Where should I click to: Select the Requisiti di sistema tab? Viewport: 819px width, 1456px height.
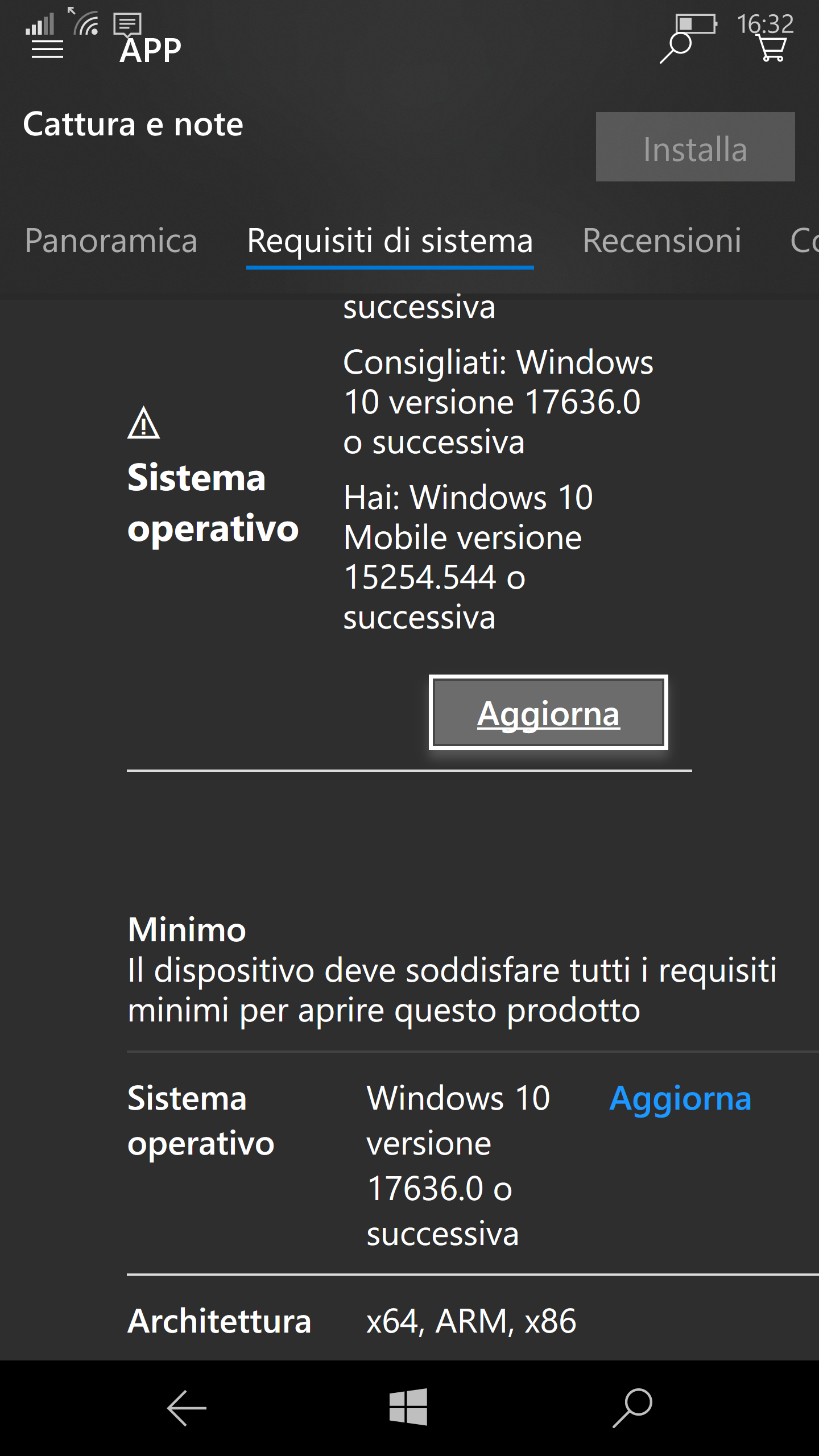coord(390,241)
